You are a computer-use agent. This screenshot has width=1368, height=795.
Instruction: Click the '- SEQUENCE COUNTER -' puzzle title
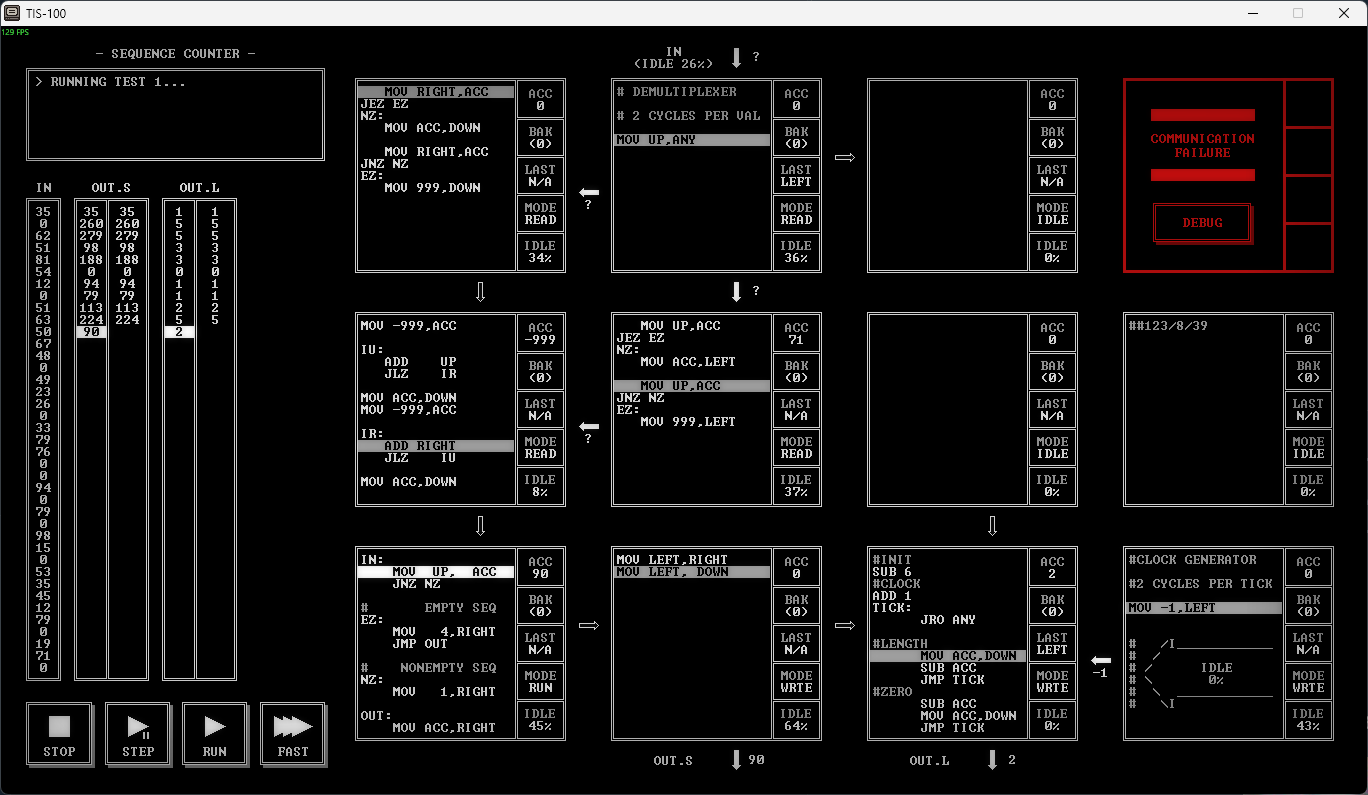pos(175,54)
